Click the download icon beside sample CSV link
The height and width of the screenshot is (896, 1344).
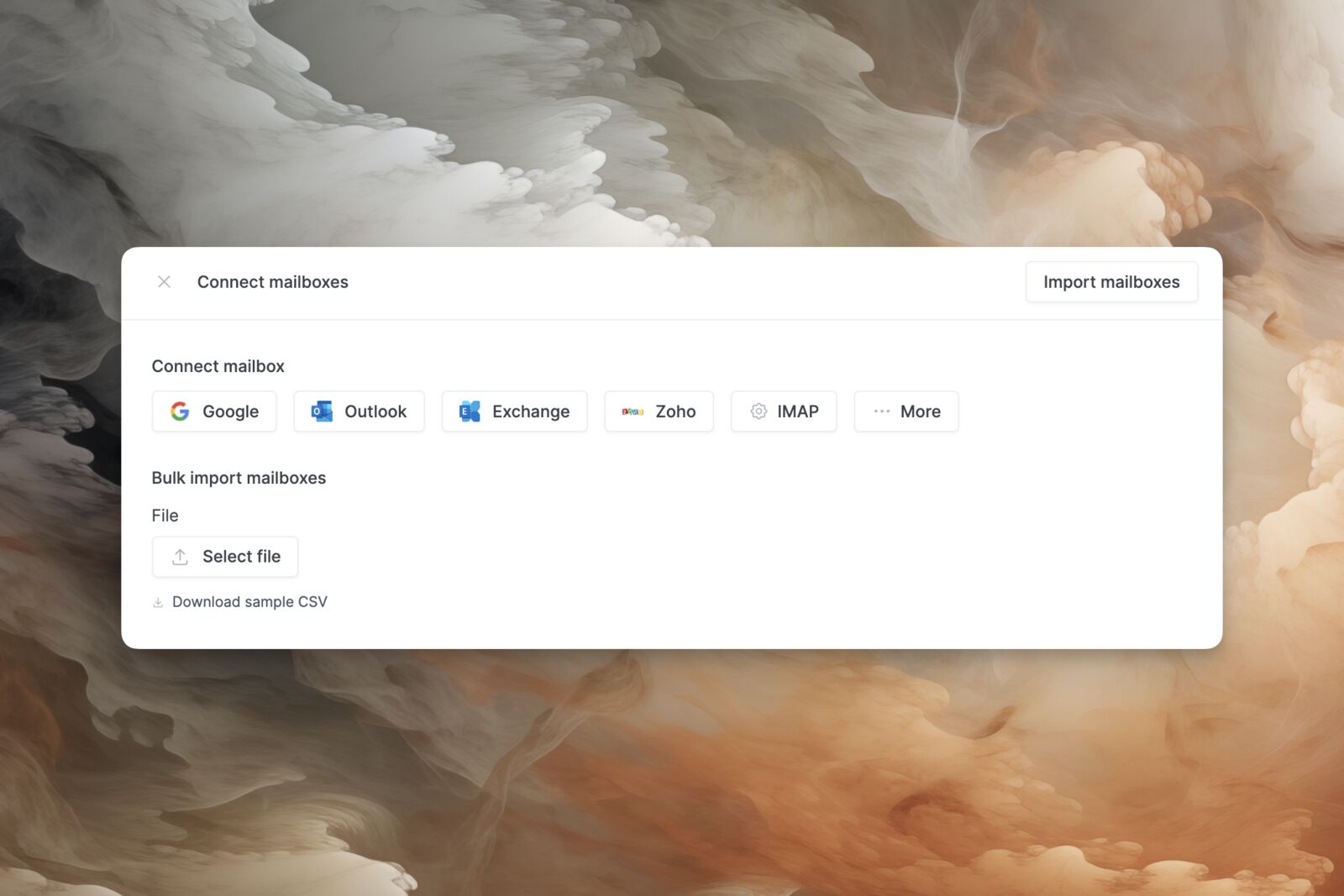(x=158, y=602)
